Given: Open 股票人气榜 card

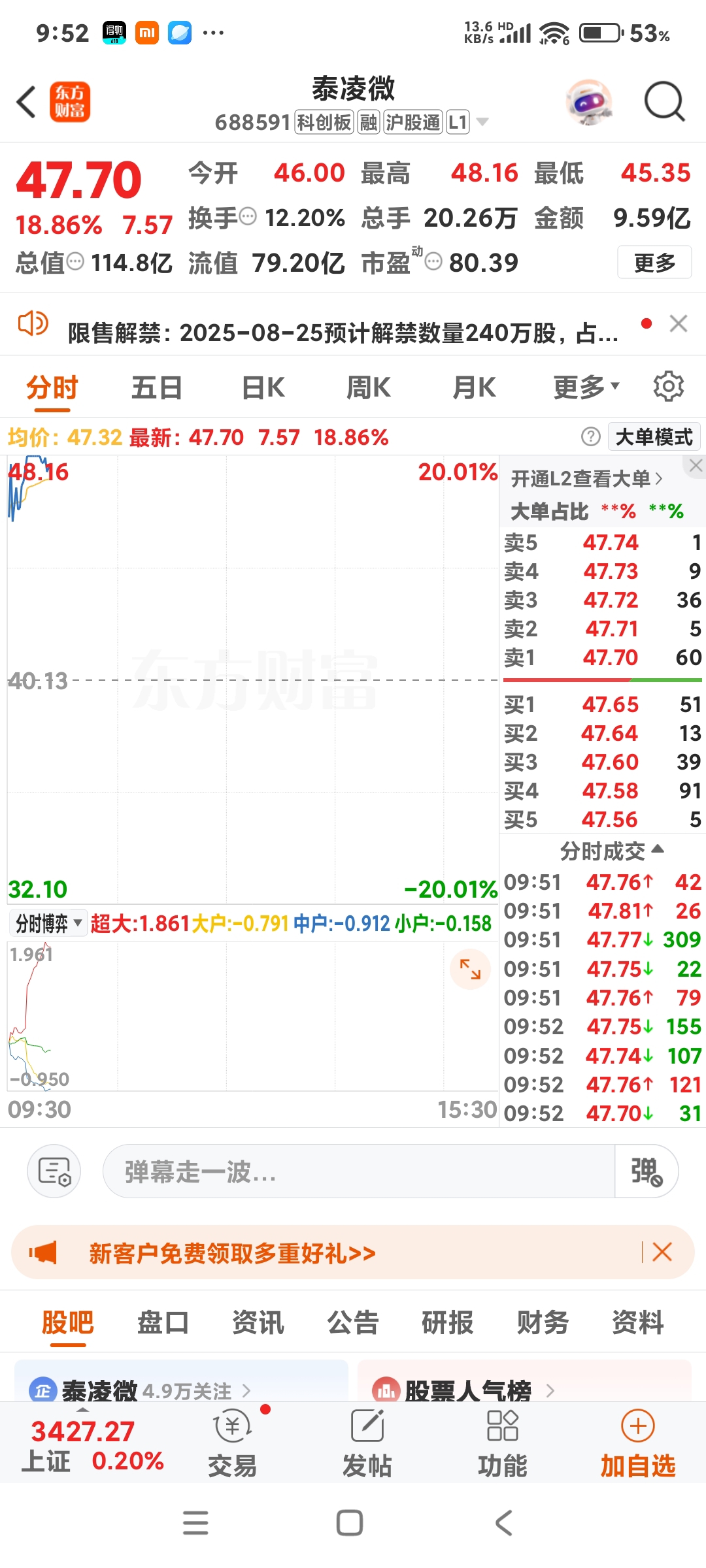Looking at the screenshot, I should click(x=524, y=1381).
